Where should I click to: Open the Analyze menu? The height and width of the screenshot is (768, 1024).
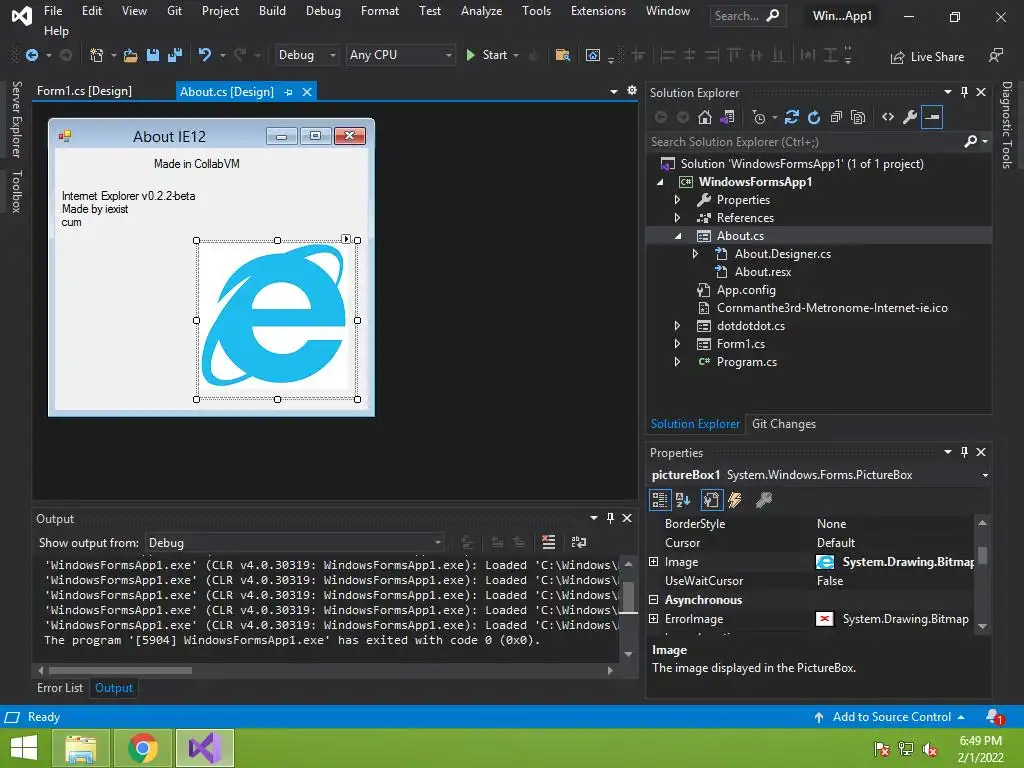(481, 10)
